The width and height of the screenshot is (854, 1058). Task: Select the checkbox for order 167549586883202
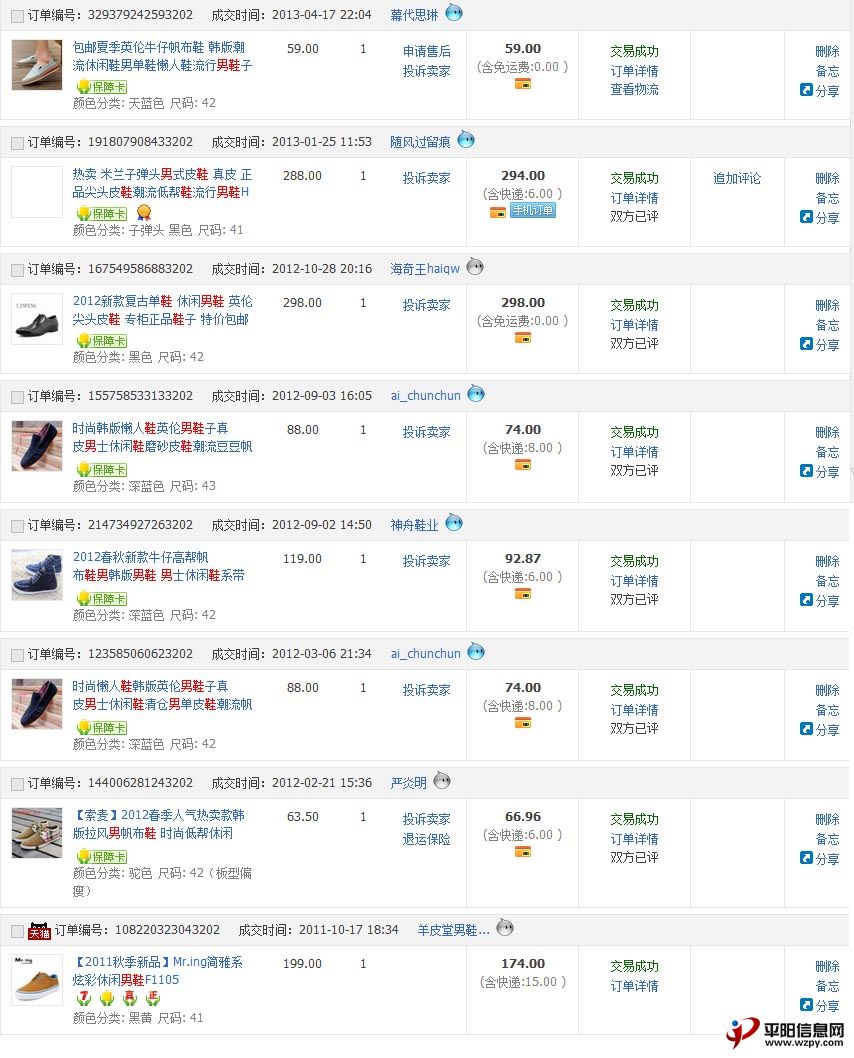18,270
